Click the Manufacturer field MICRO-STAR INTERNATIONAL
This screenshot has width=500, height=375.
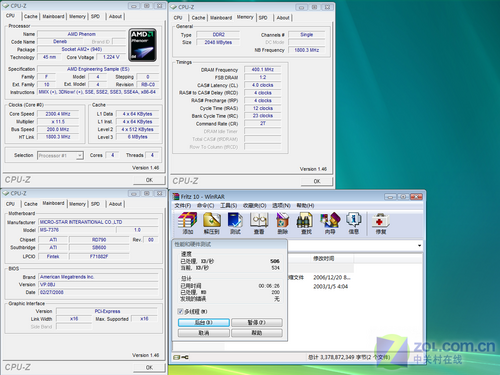[98, 222]
